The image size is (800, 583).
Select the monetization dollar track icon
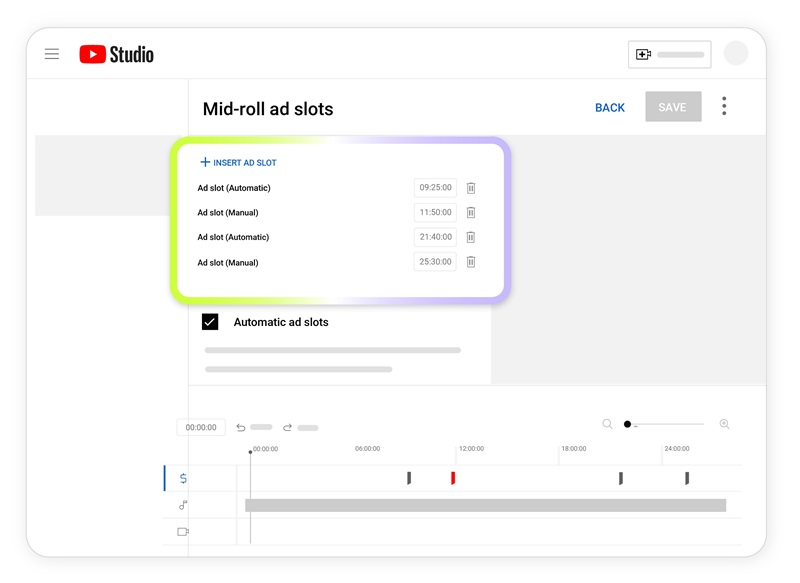[183, 478]
